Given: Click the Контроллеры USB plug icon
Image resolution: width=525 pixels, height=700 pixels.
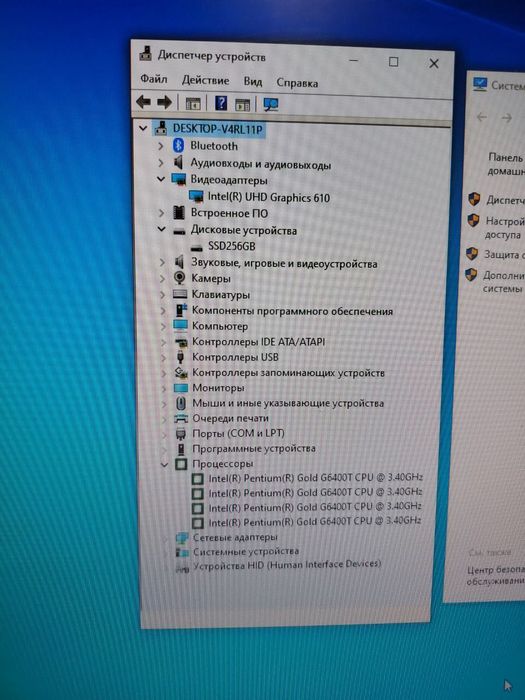Looking at the screenshot, I should click(x=180, y=357).
